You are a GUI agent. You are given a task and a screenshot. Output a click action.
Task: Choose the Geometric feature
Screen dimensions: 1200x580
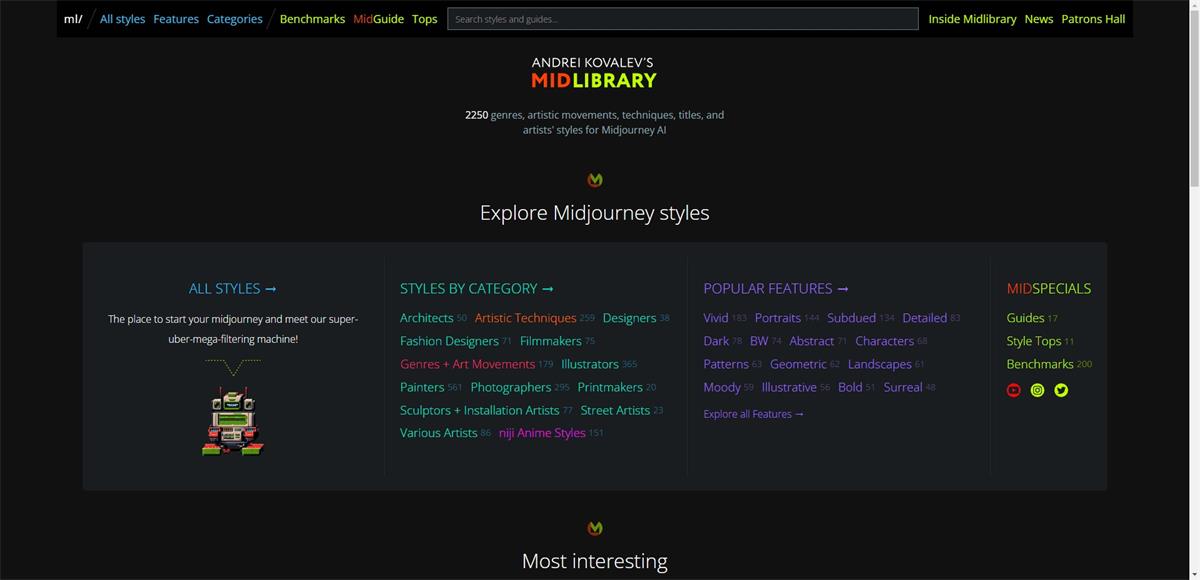coord(798,364)
